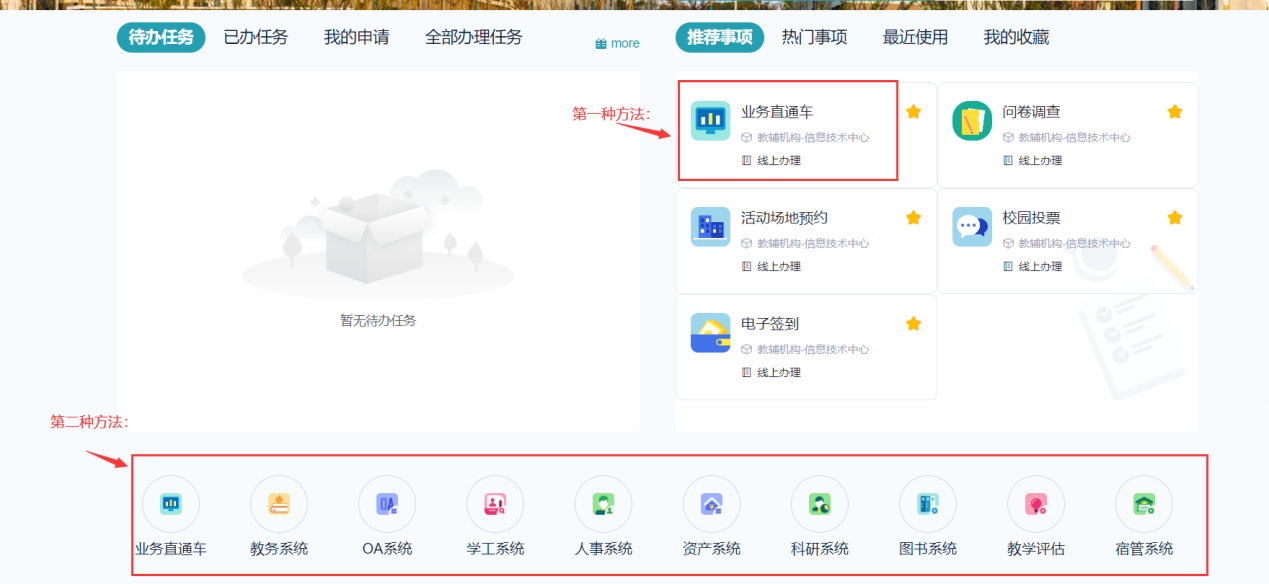Unfavorite the 电子签到 card star
The image size is (1269, 584).
[913, 324]
